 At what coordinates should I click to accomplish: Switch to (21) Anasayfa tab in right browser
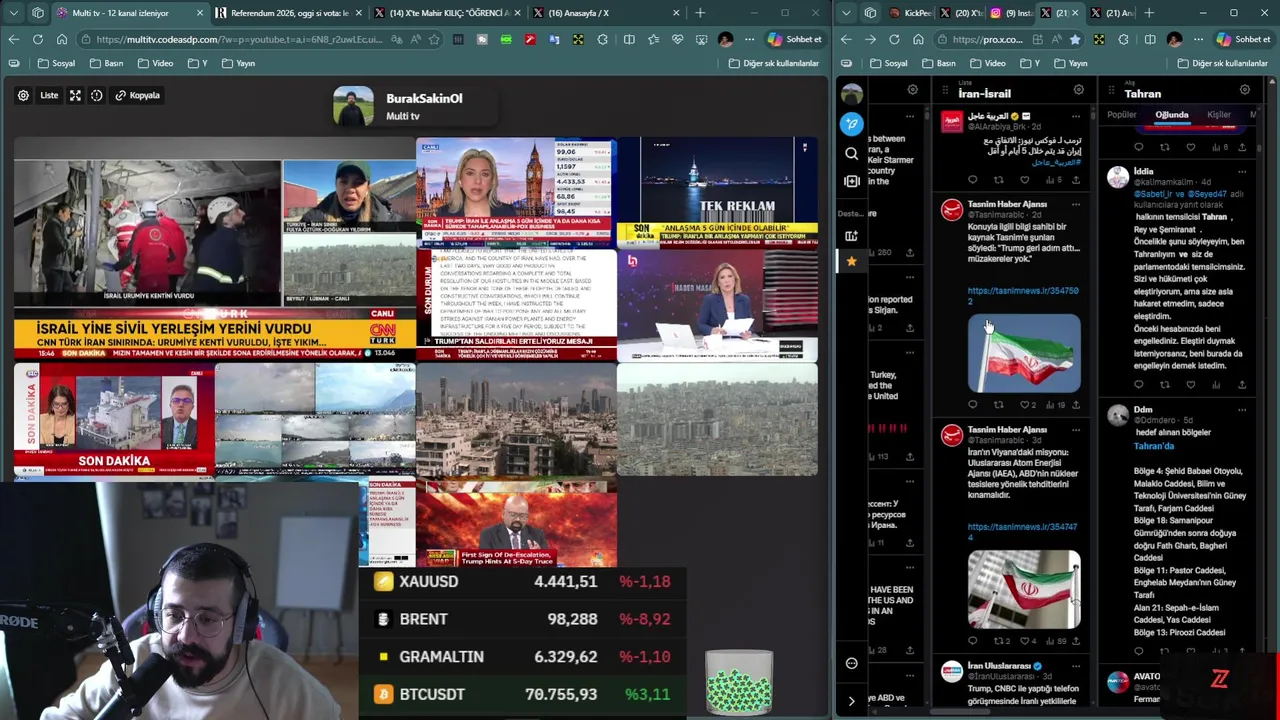tap(1113, 13)
